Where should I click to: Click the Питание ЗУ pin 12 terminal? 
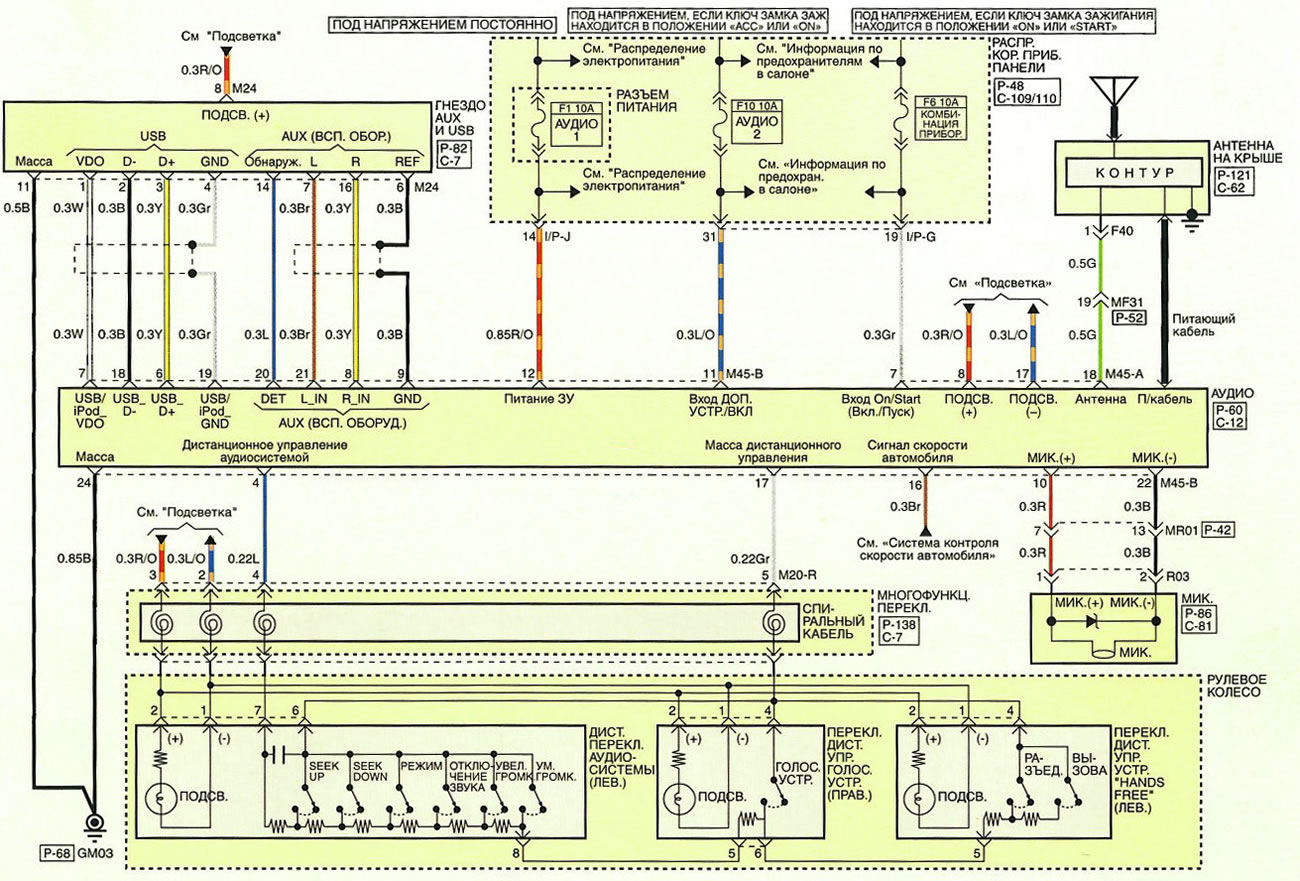[540, 375]
